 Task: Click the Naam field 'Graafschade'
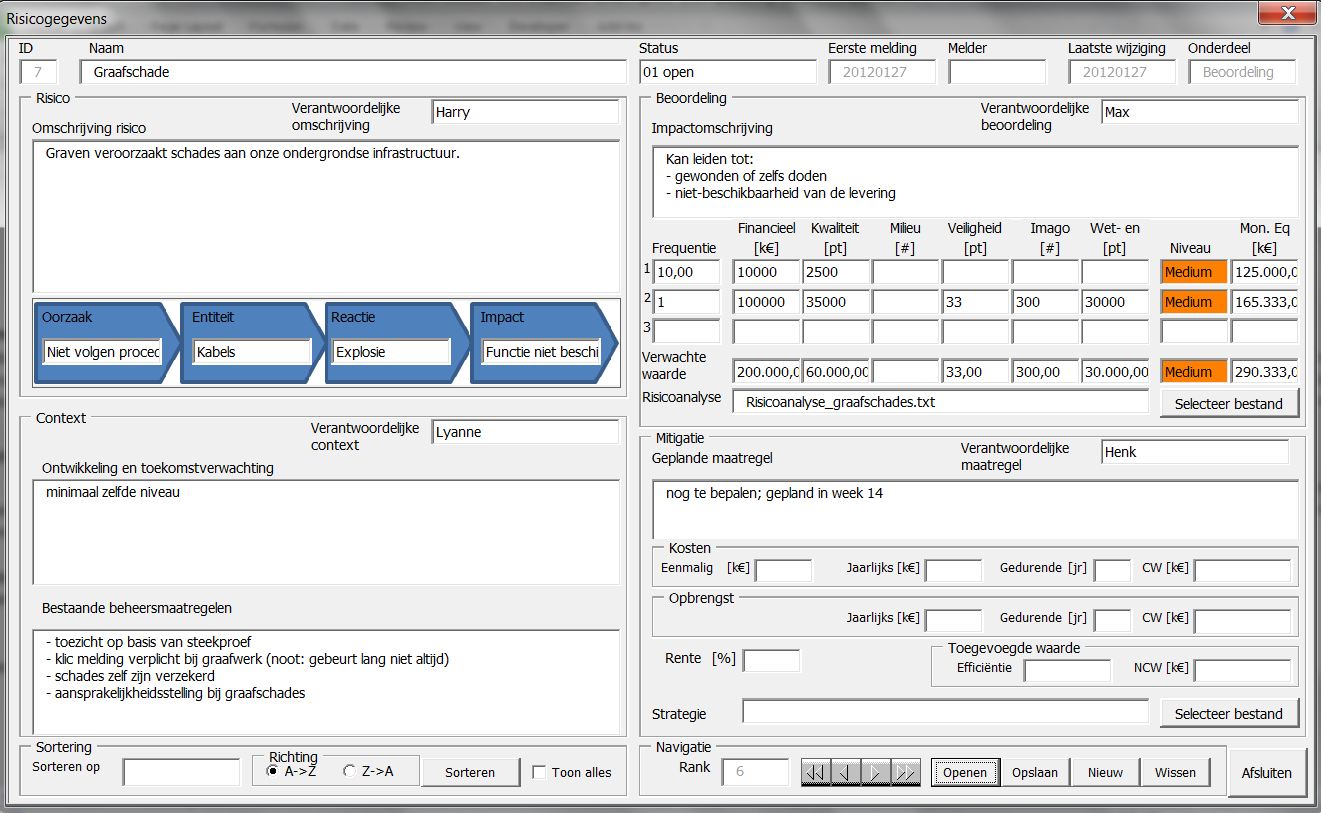point(353,72)
